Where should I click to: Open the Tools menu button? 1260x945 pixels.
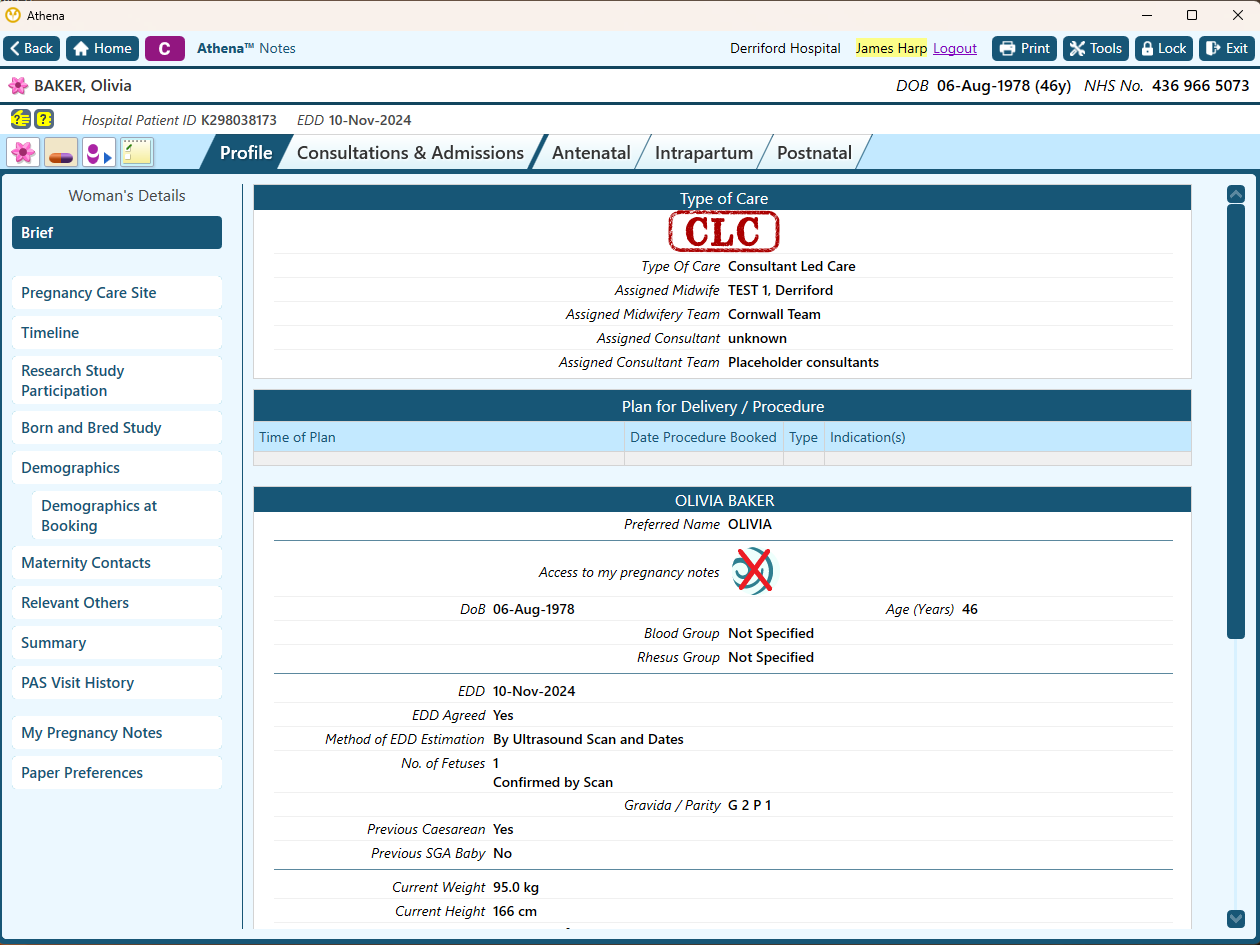1096,48
